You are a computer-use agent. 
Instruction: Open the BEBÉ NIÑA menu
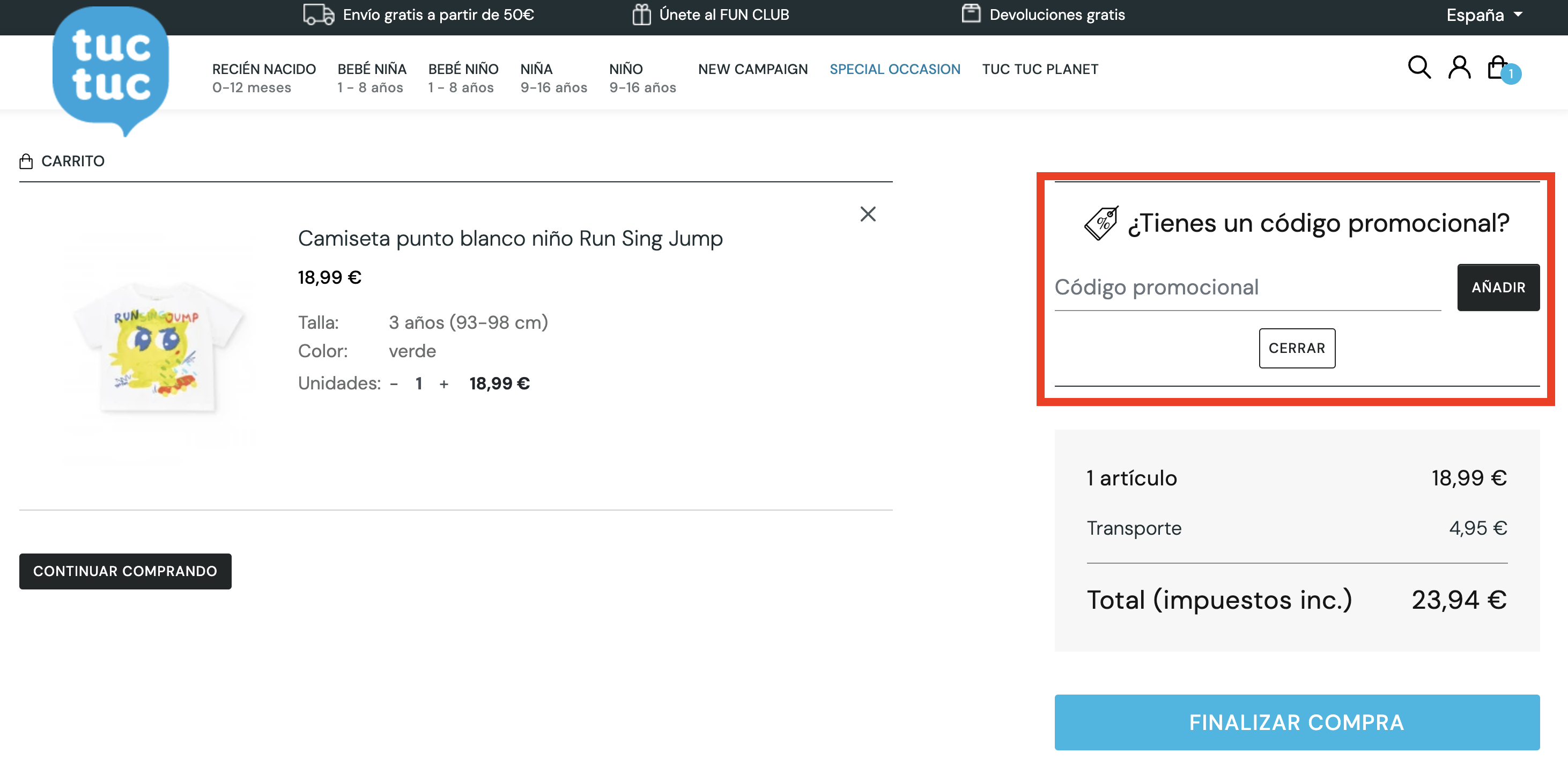(371, 78)
